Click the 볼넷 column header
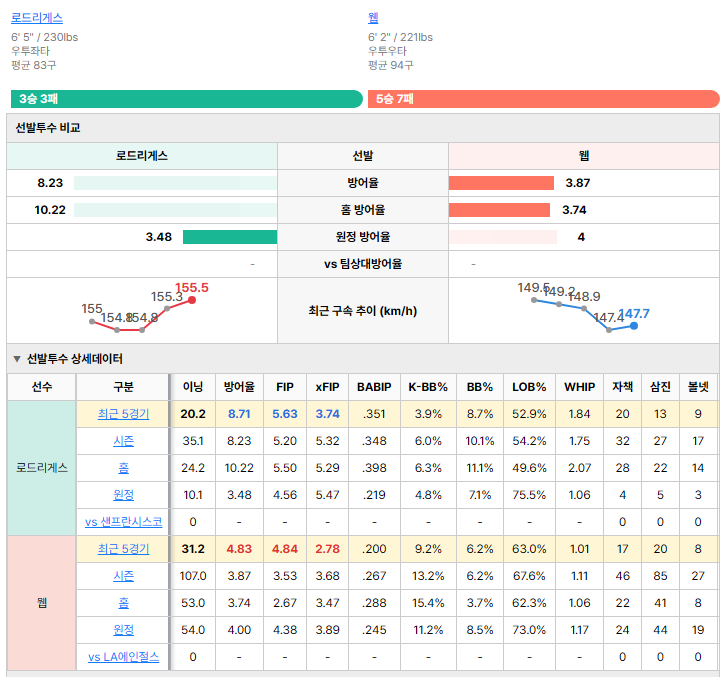 (x=698, y=387)
